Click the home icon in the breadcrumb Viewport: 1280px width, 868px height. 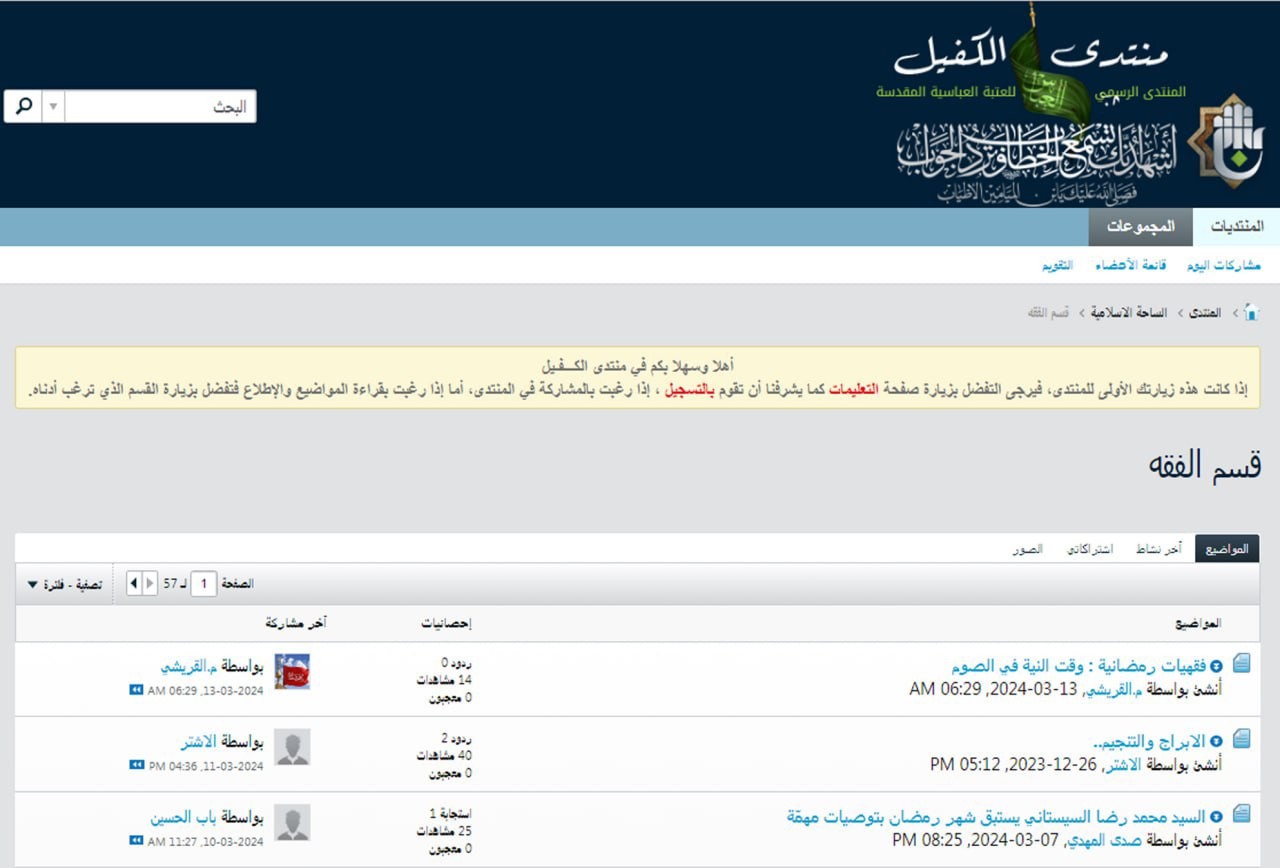click(x=1250, y=313)
